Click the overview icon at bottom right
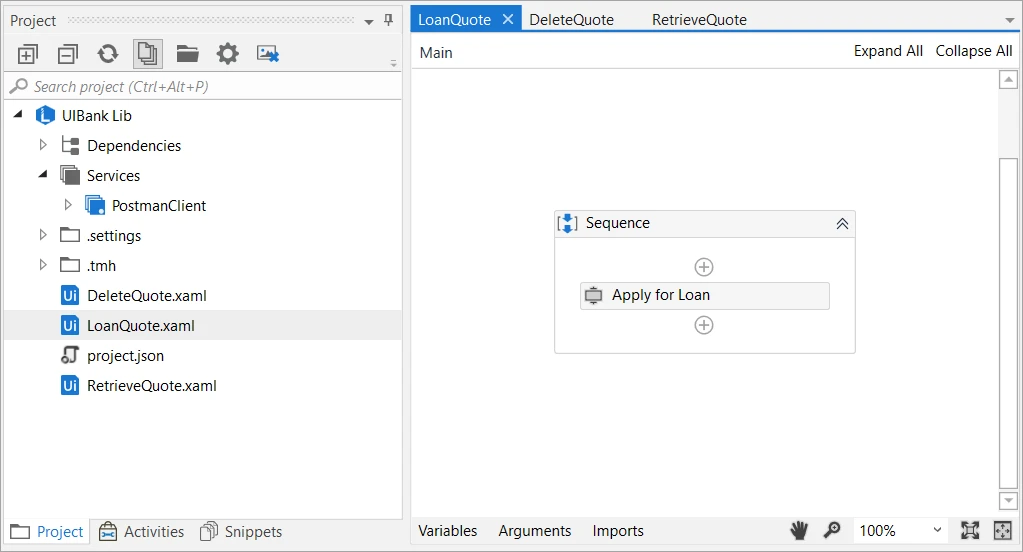Viewport: 1023px width, 552px height. click(1002, 530)
